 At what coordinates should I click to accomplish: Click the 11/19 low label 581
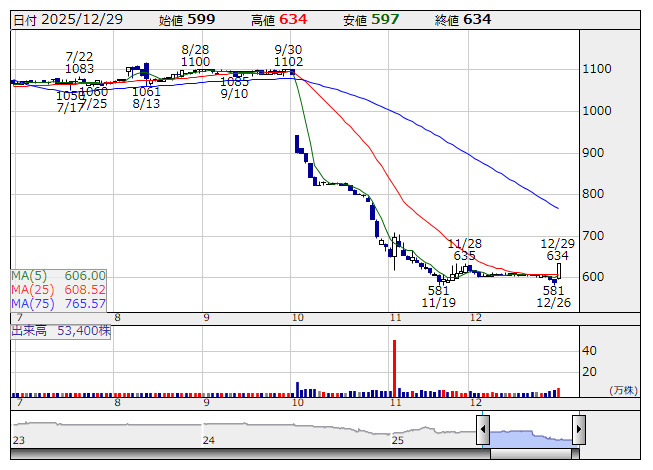point(438,290)
